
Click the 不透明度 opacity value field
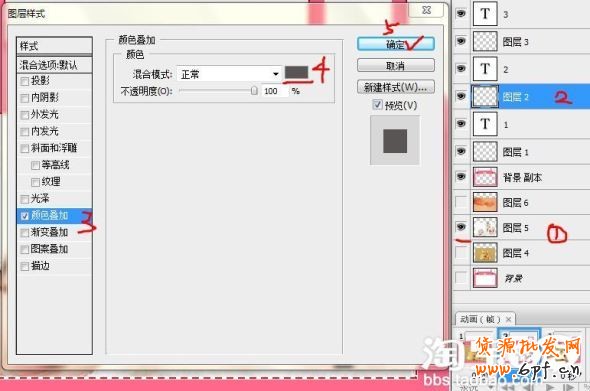point(274,91)
